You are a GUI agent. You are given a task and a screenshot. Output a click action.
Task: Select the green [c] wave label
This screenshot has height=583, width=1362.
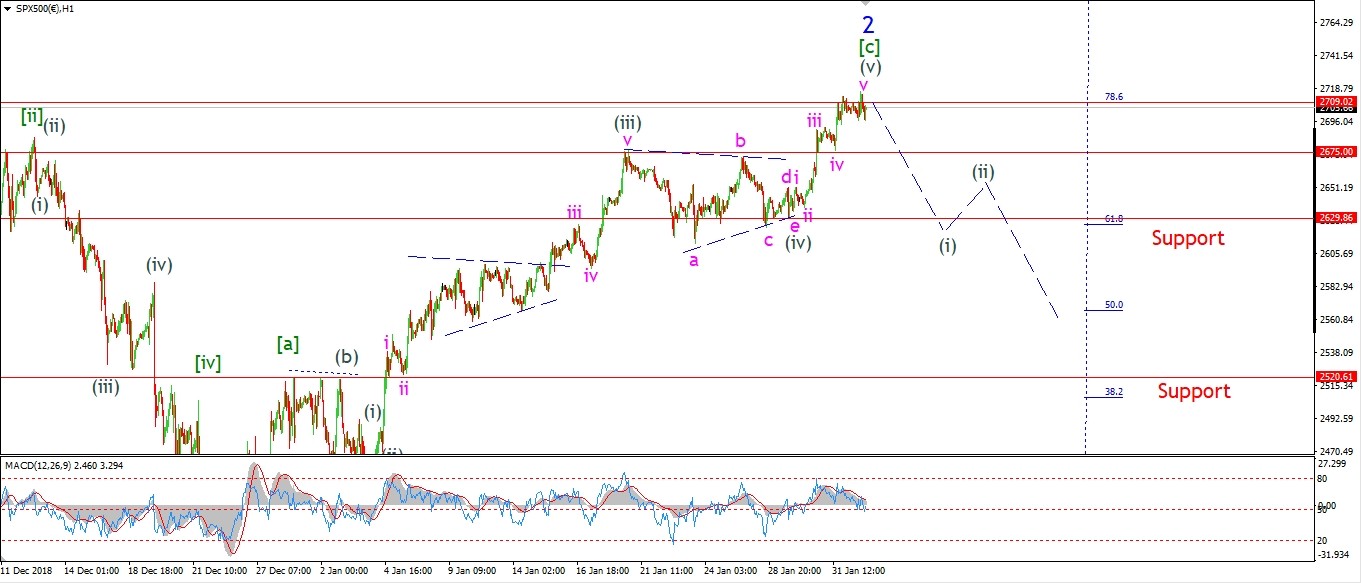click(868, 47)
